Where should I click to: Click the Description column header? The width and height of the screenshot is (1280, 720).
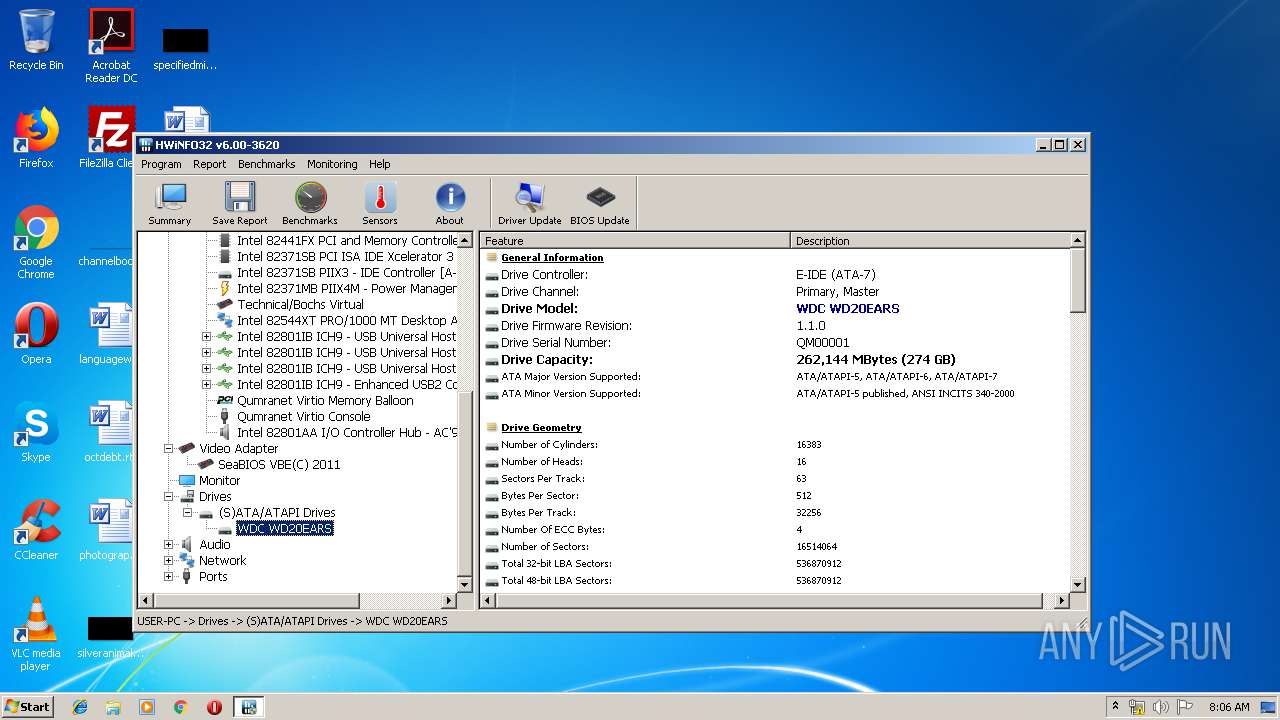coord(930,241)
